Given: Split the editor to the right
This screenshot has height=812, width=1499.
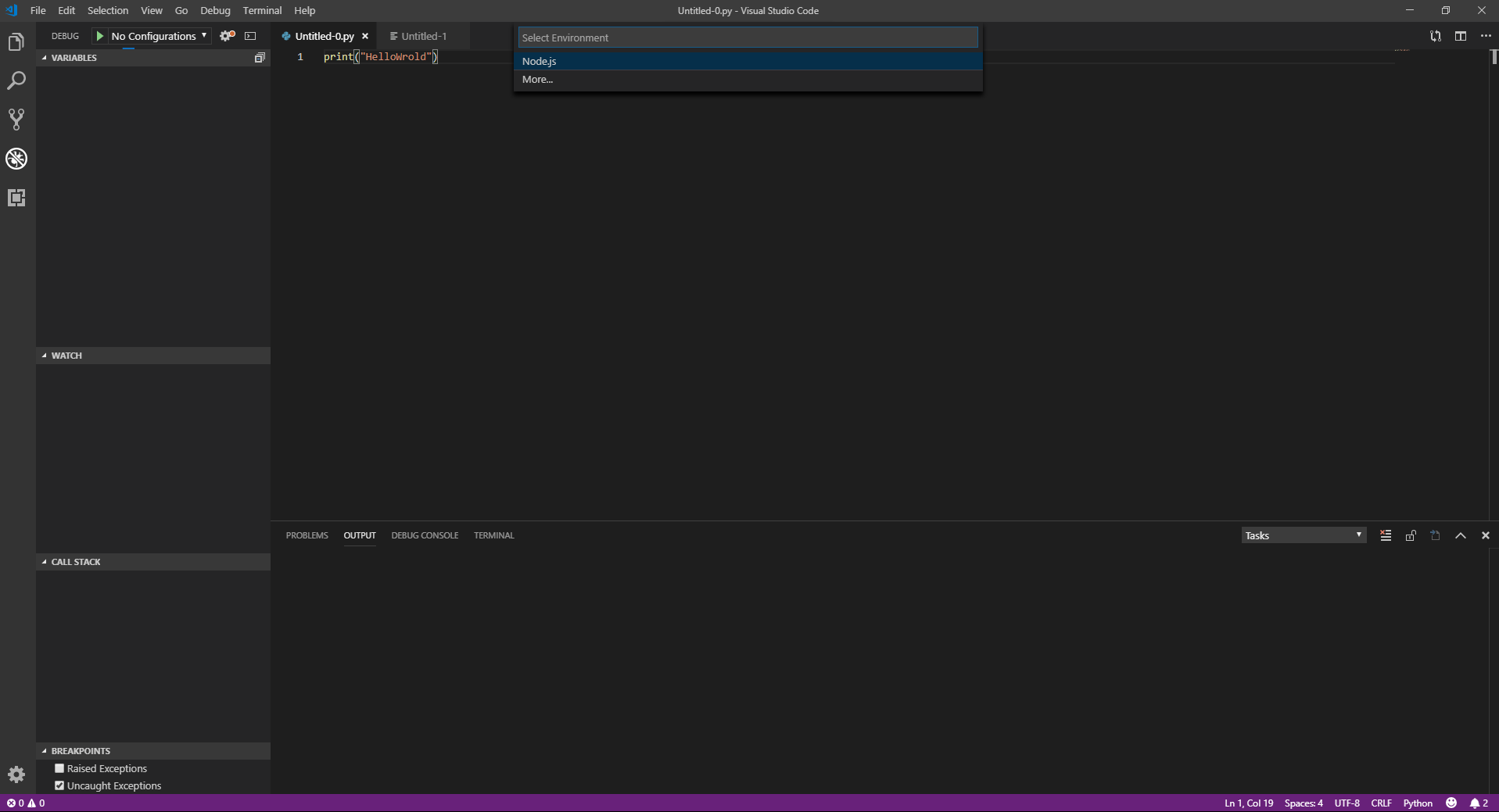Looking at the screenshot, I should click(1461, 36).
